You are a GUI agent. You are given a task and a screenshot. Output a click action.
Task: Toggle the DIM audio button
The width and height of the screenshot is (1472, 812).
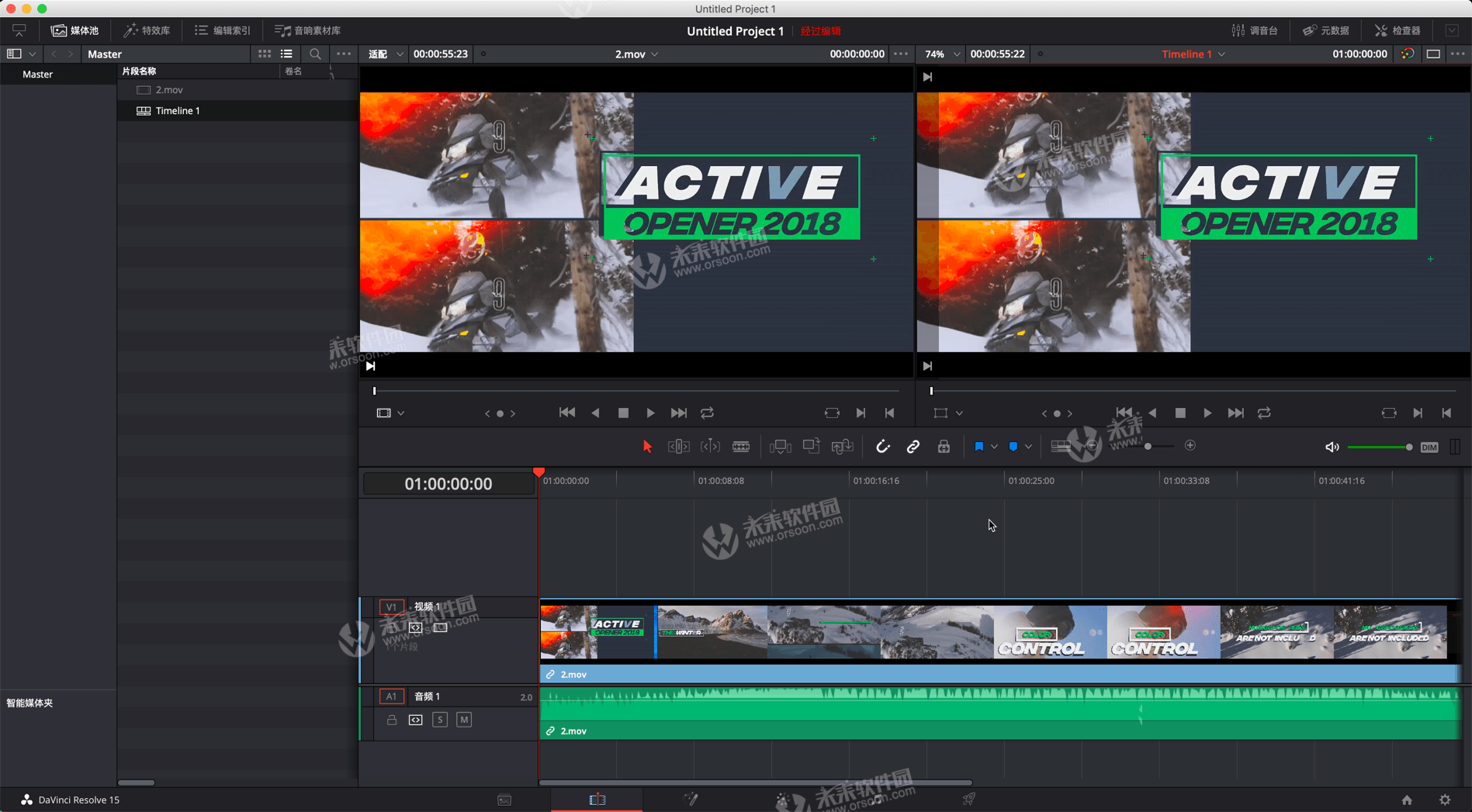pos(1429,447)
